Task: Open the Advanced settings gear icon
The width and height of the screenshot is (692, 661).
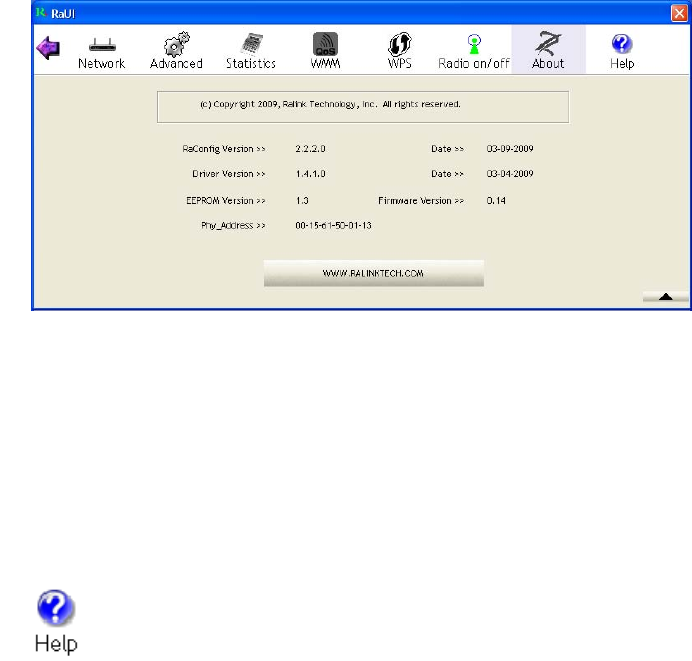Action: click(x=176, y=51)
